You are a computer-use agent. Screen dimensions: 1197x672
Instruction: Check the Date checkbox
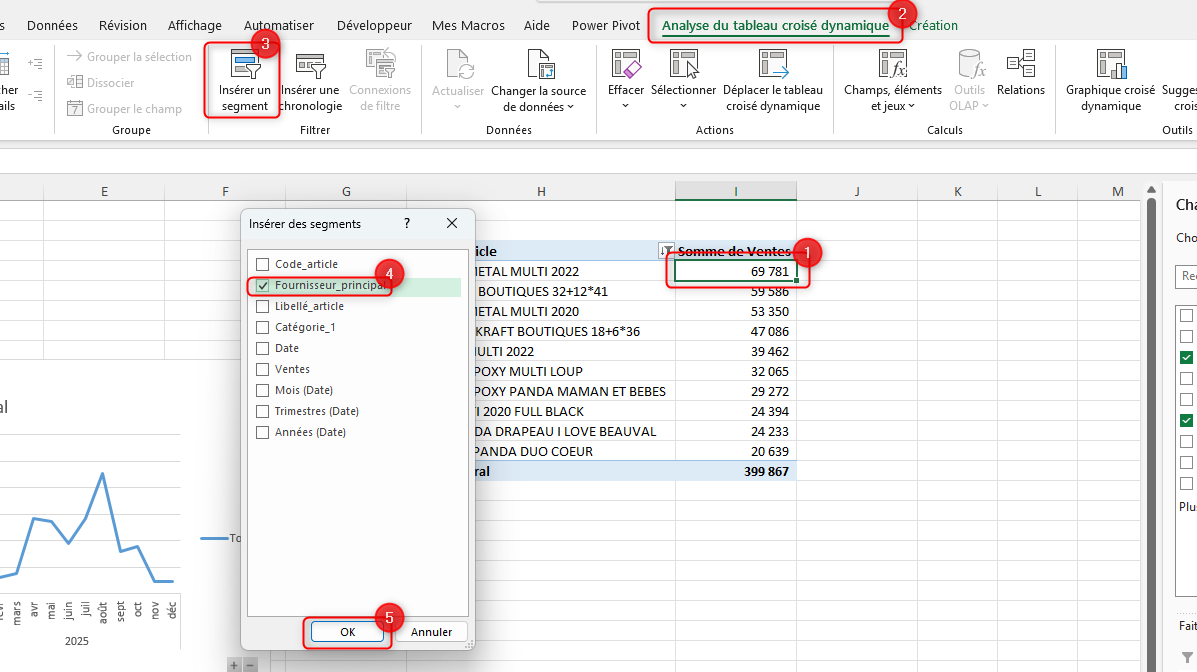click(263, 348)
